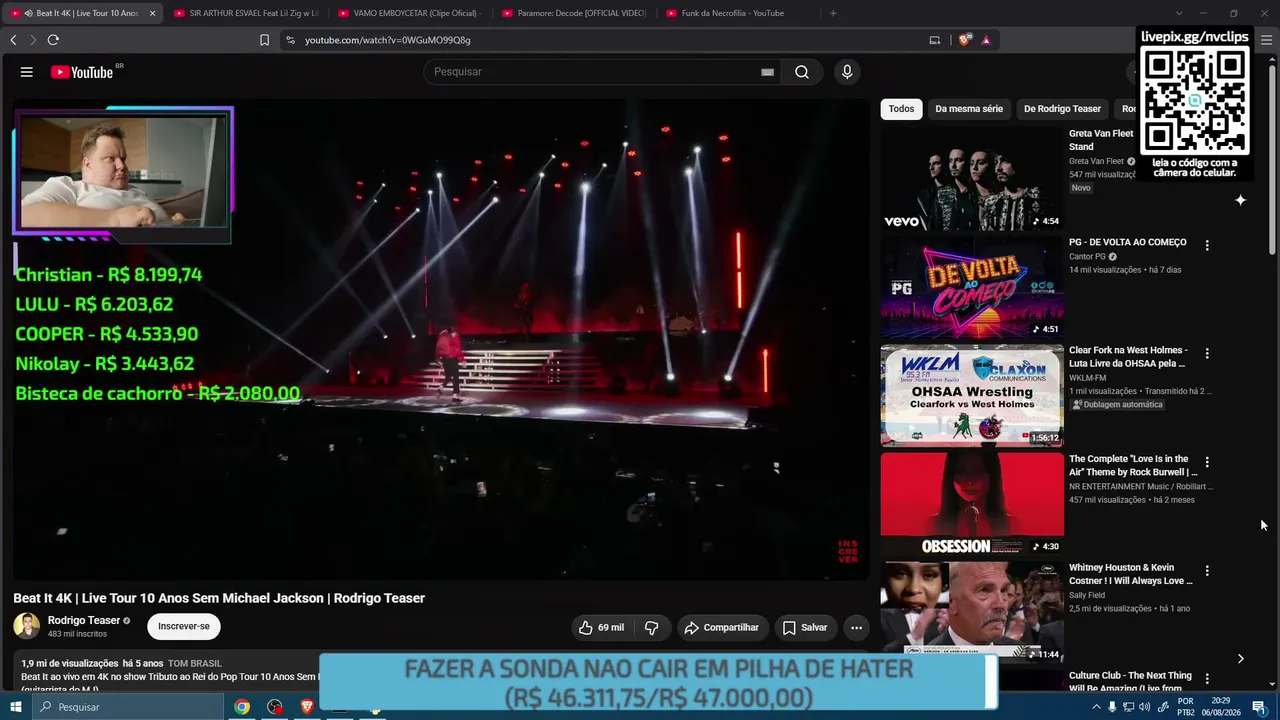Click the POR PTB2 language indicator

pos(1186,707)
